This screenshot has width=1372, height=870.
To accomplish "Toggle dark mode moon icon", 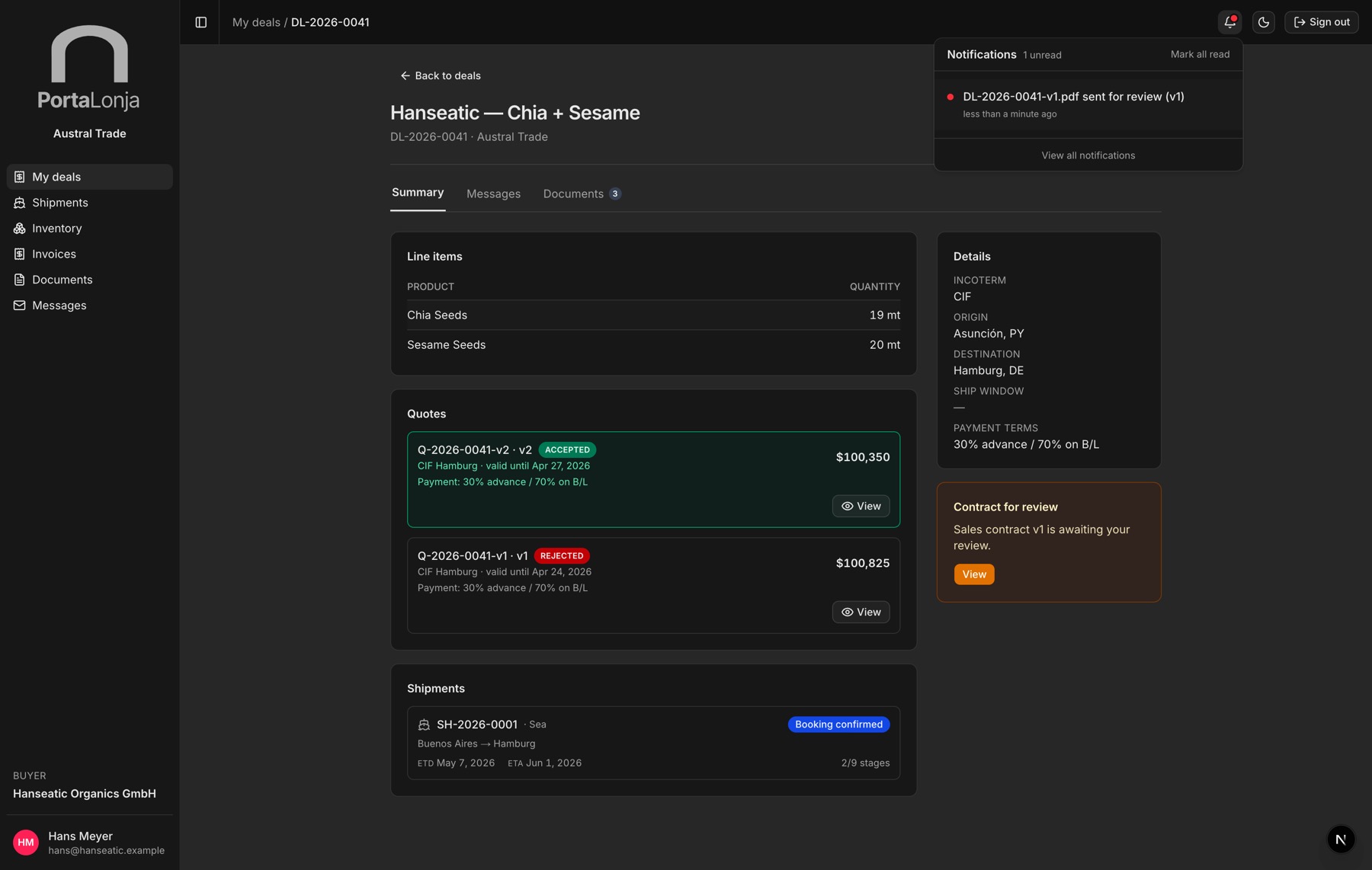I will pyautogui.click(x=1263, y=22).
